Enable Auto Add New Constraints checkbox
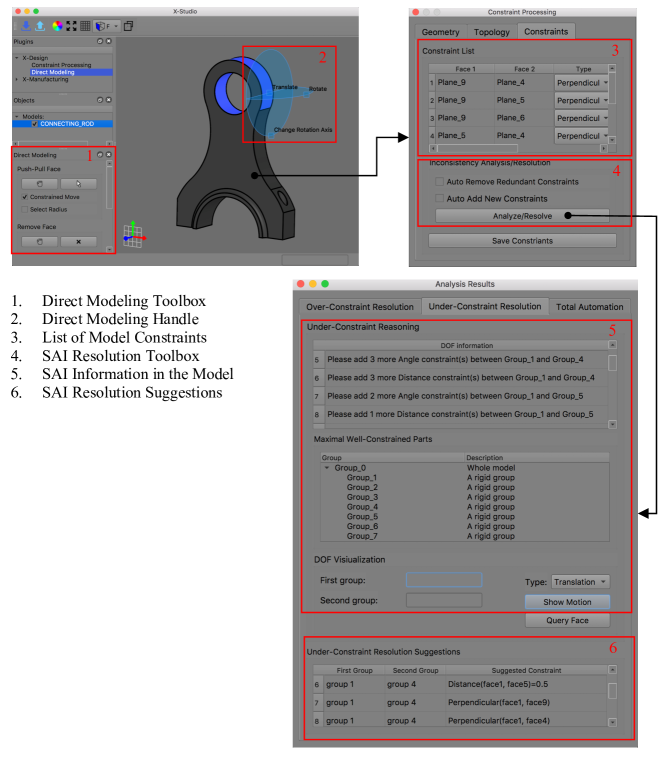This screenshot has height=759, width=665. click(439, 198)
